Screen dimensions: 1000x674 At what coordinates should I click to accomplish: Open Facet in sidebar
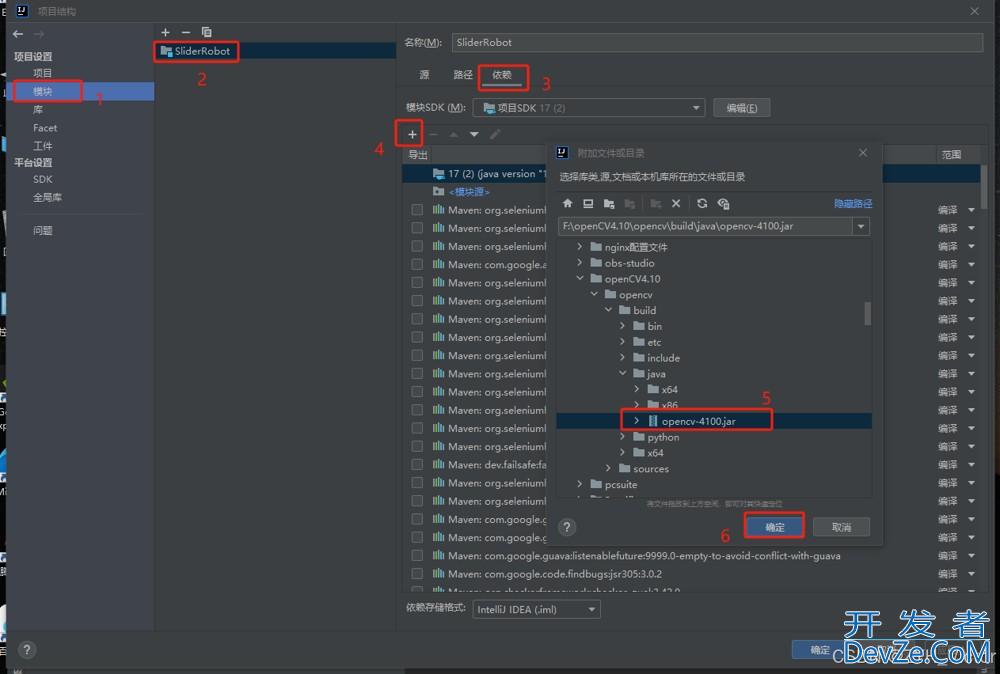45,128
